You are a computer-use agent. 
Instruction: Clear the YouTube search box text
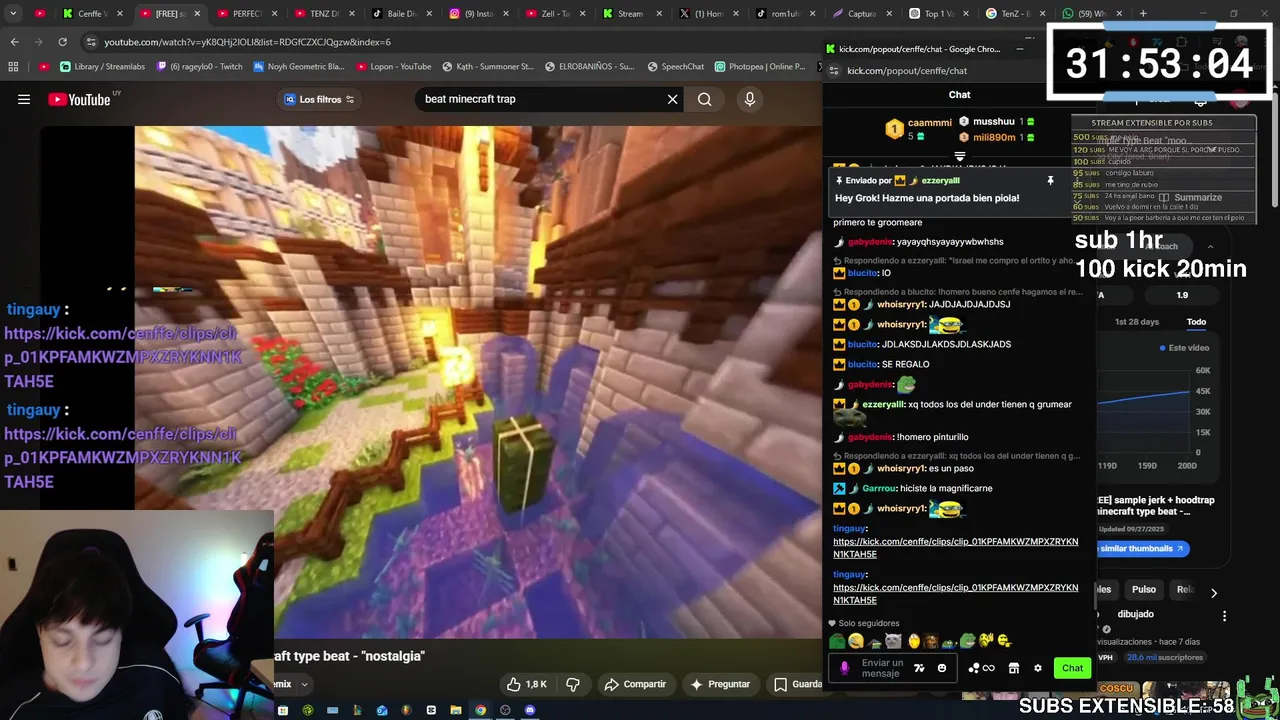672,99
